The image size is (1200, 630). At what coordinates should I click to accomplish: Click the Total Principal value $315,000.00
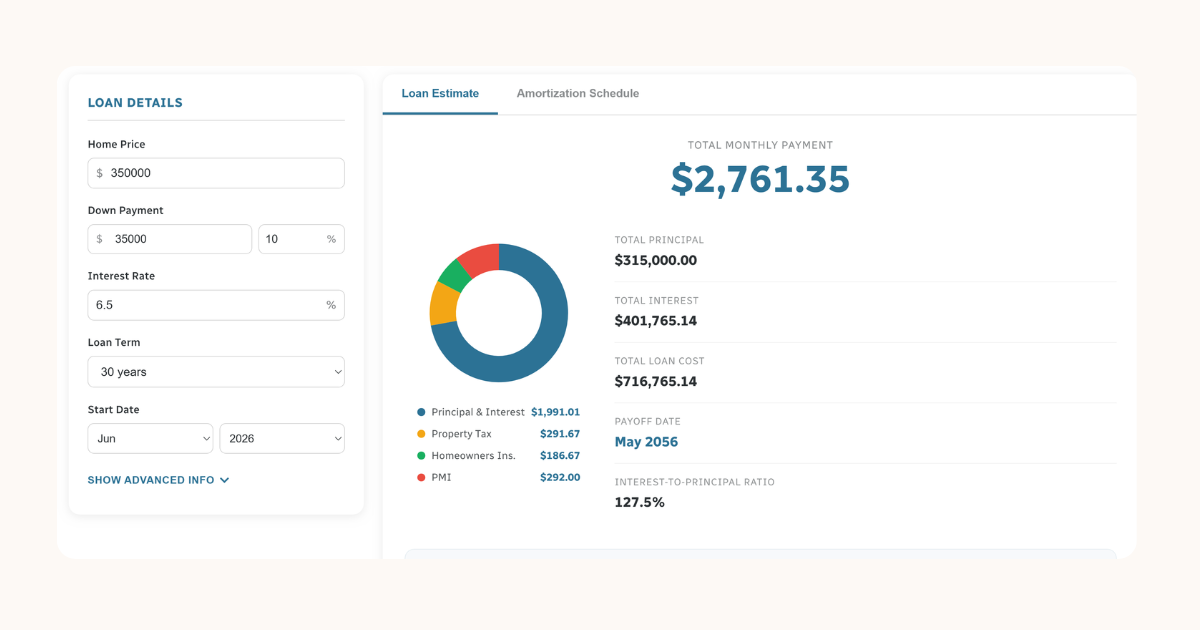[x=656, y=260]
